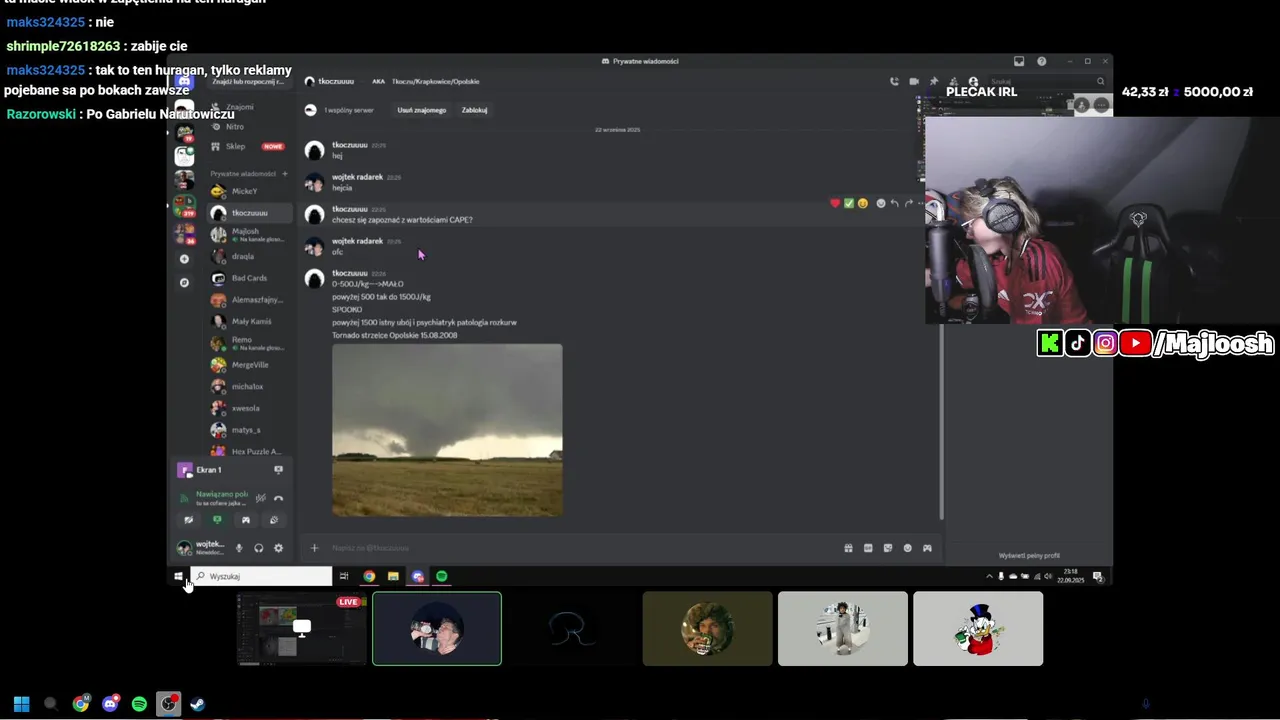Add a server with the plus icon
This screenshot has width=1280, height=720.
(184, 259)
